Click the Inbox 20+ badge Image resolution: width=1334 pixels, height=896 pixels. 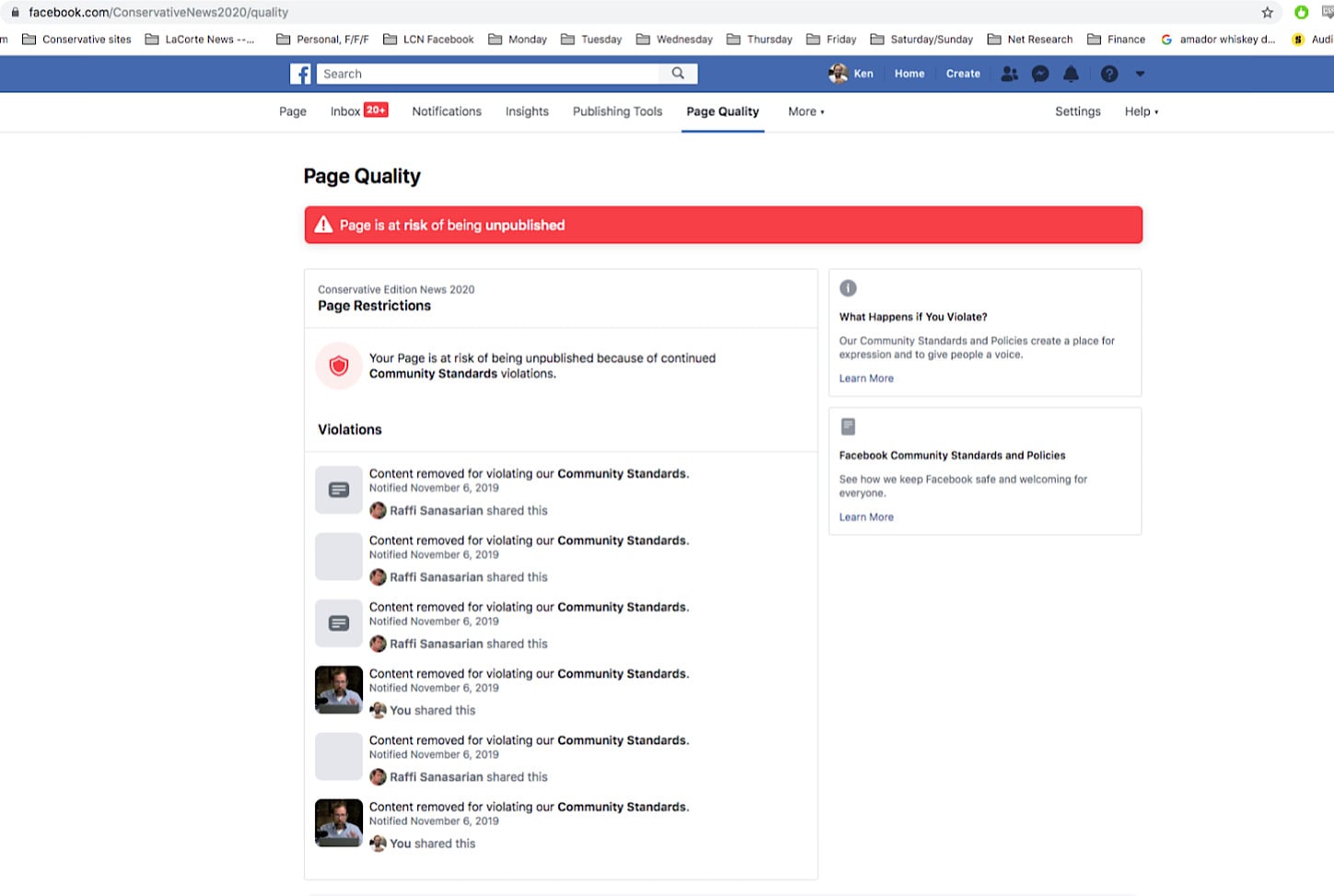pyautogui.click(x=376, y=110)
